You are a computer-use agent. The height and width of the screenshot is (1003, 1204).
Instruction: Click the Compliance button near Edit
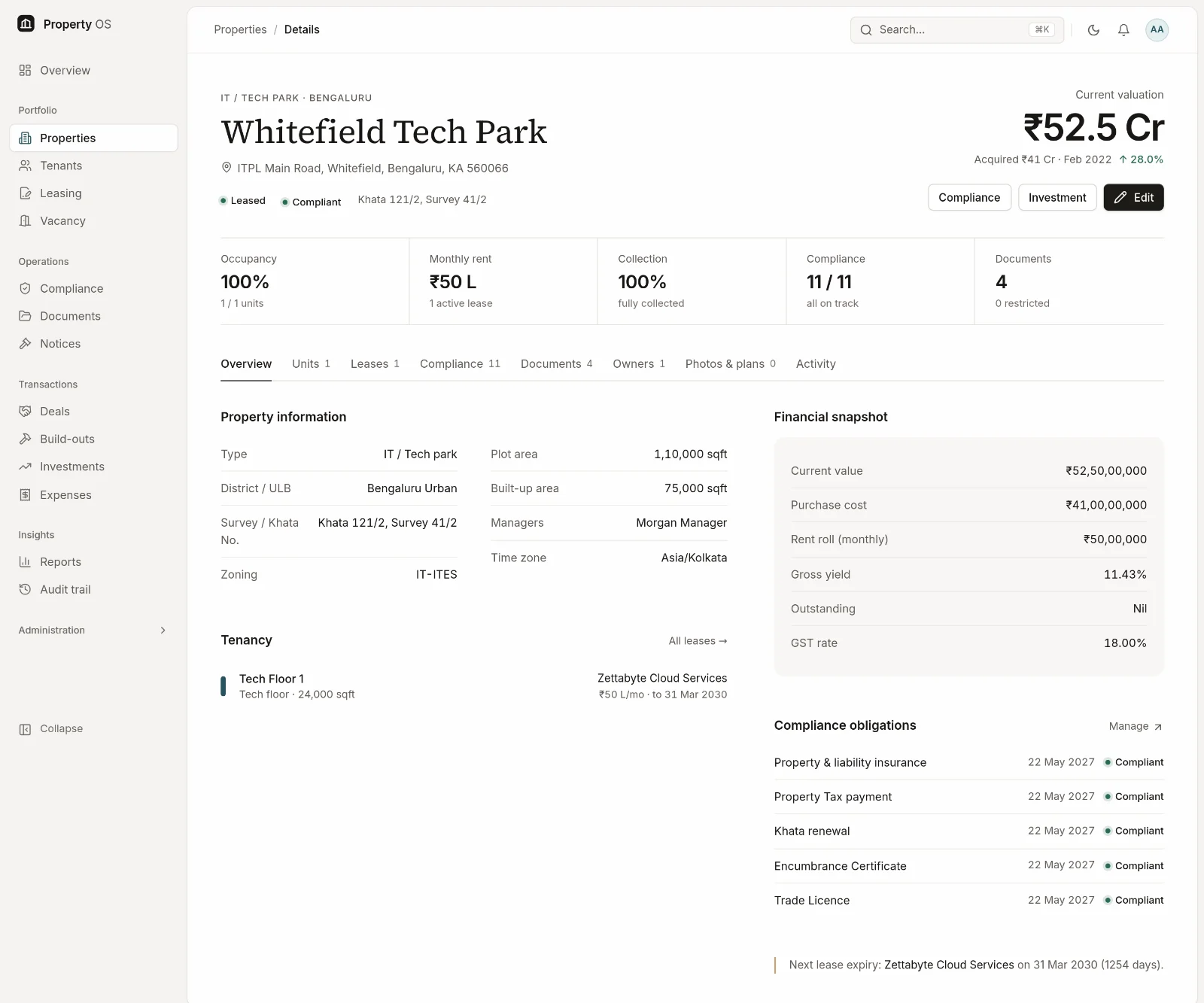(969, 198)
